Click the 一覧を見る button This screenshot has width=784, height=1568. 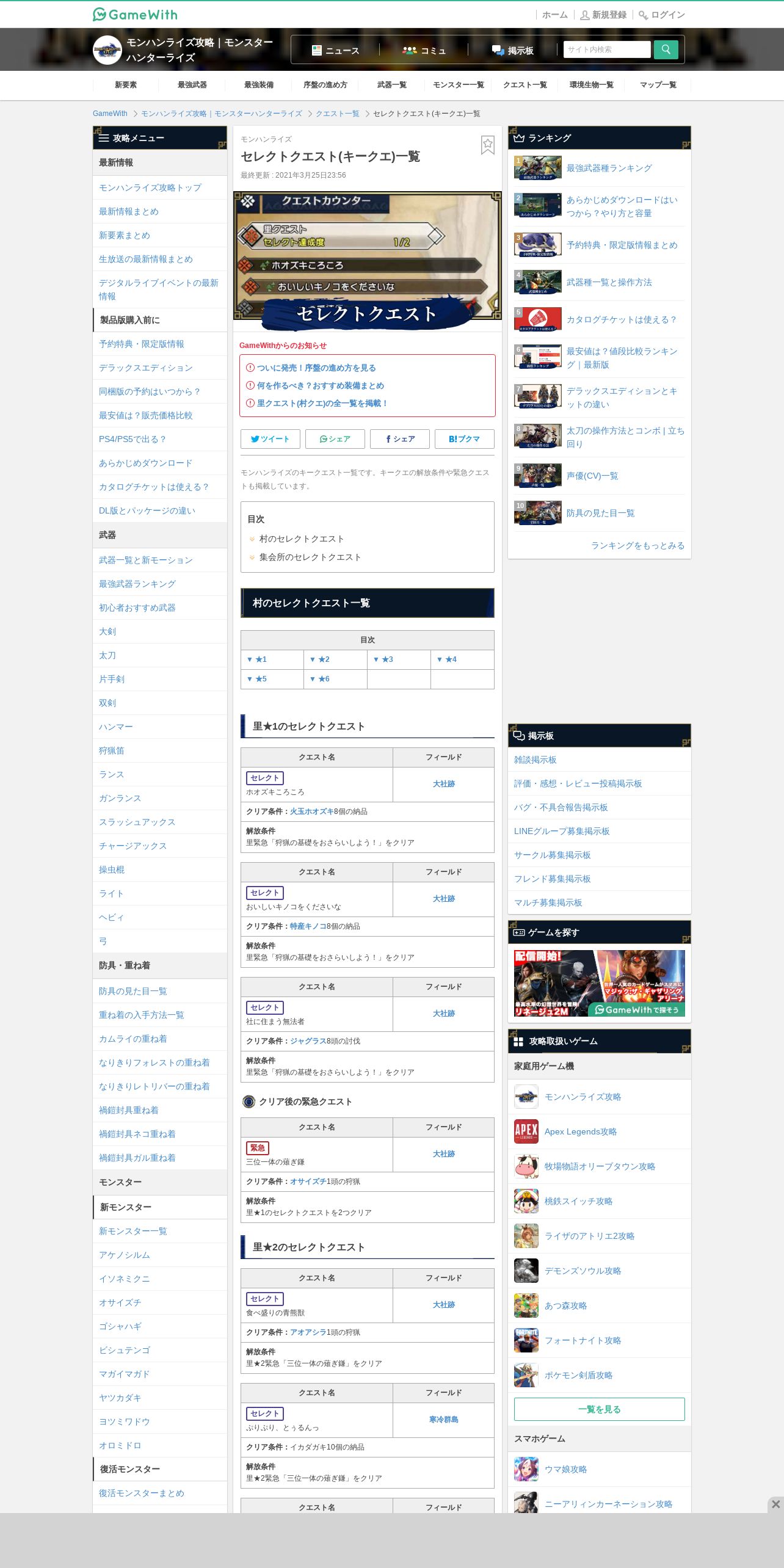click(x=600, y=1409)
